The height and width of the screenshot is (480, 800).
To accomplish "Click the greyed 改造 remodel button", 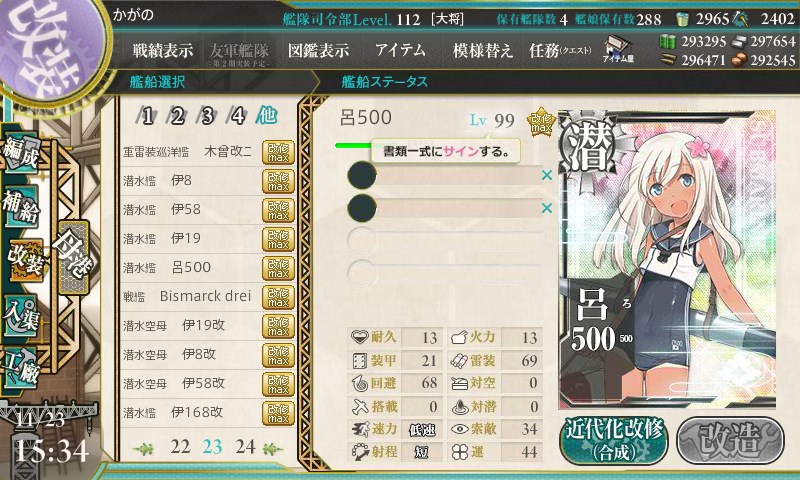I will pos(730,440).
